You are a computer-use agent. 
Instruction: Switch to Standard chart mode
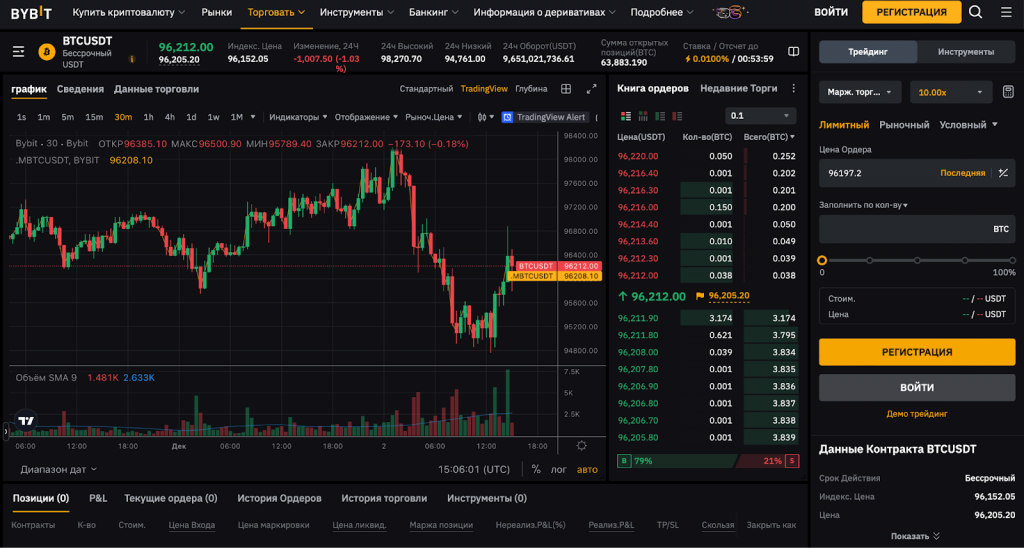426,89
